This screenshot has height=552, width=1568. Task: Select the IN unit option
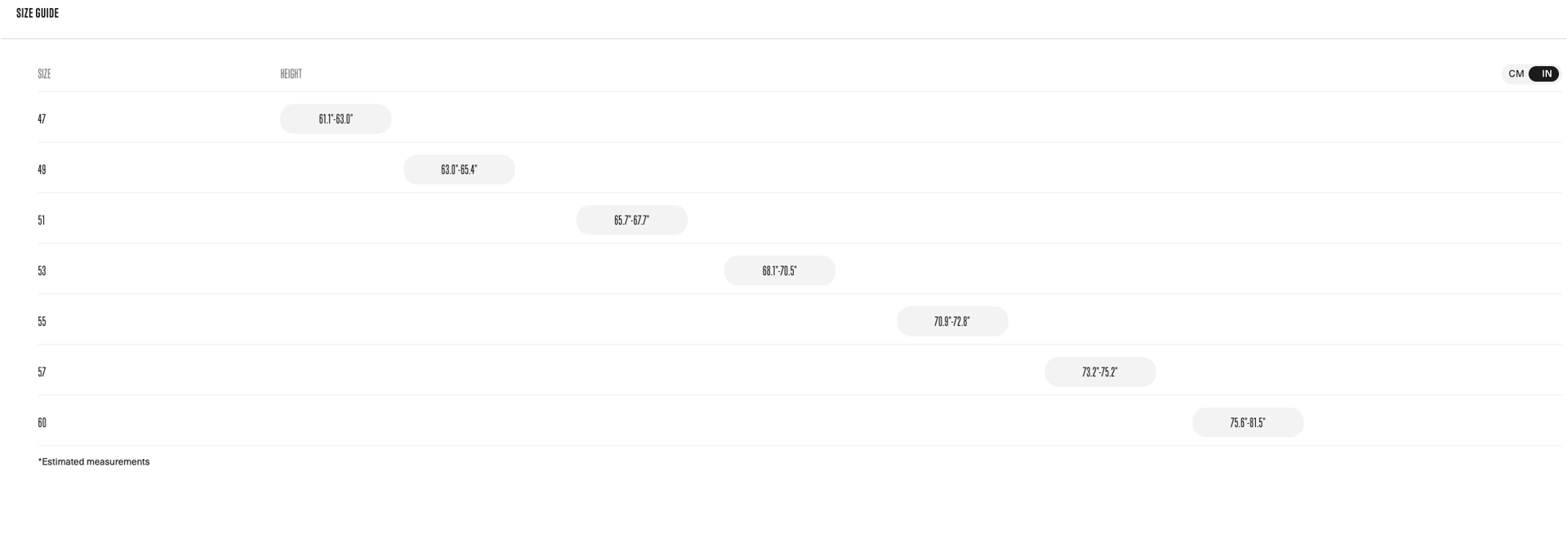[x=1545, y=74]
